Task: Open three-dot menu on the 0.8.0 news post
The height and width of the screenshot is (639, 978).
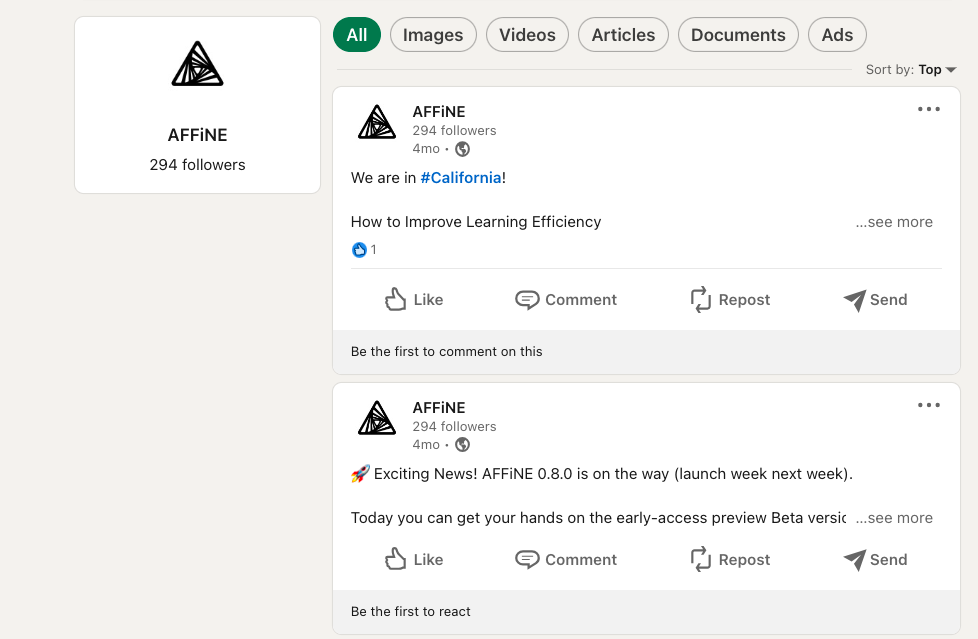Action: [x=929, y=405]
